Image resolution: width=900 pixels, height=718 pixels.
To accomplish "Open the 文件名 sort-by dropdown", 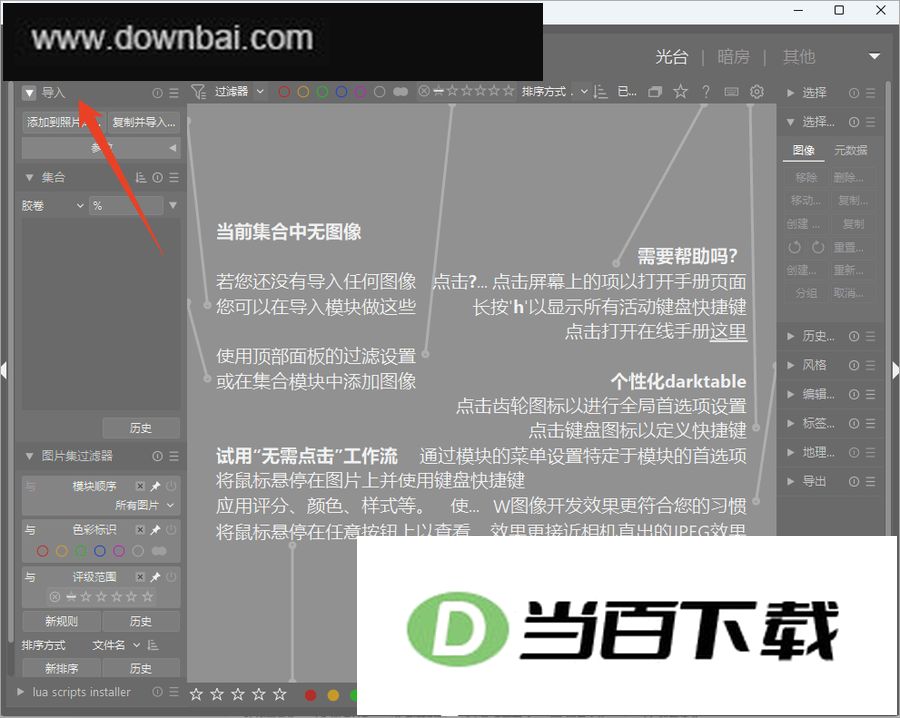I will (x=117, y=645).
